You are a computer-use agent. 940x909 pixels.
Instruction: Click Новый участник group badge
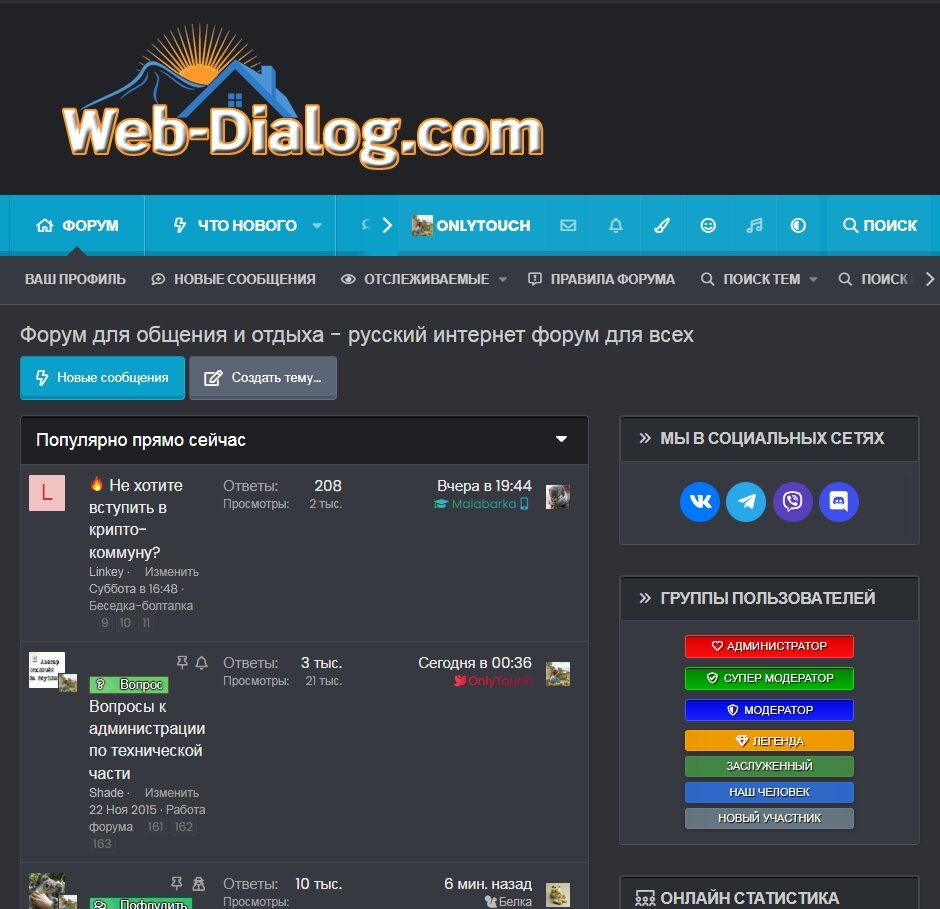pyautogui.click(x=769, y=818)
